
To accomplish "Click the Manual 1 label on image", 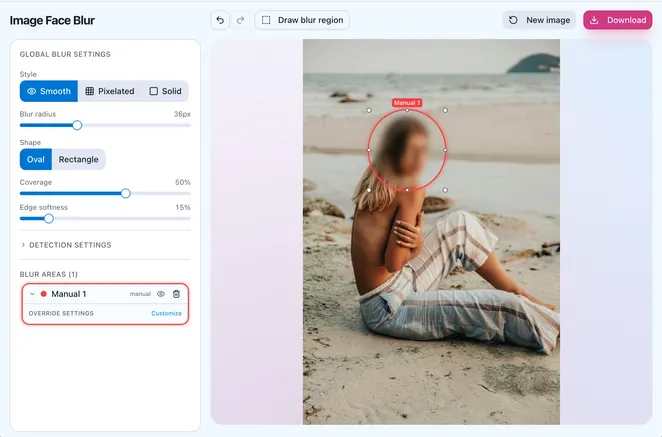I will pyautogui.click(x=407, y=103).
